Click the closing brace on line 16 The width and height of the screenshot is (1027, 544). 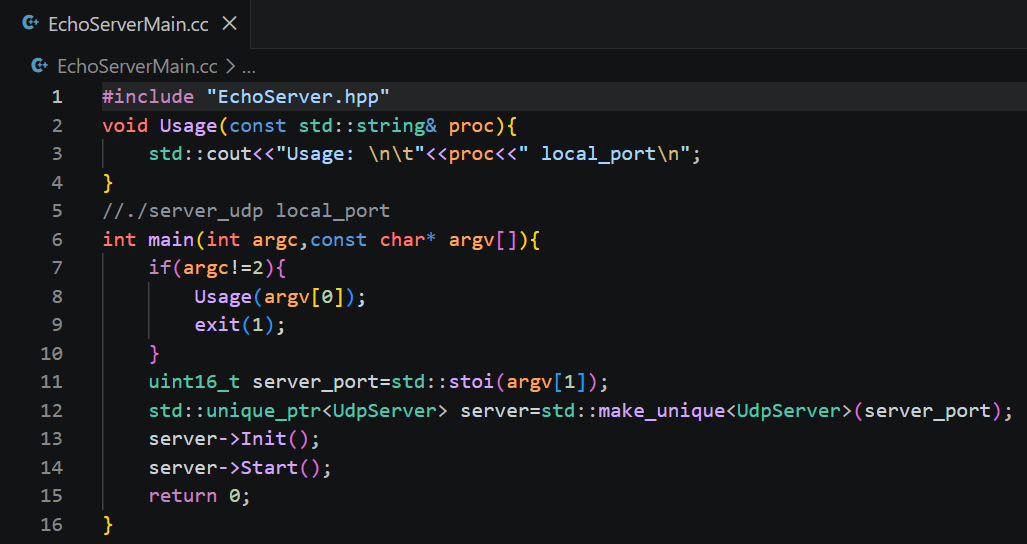pyautogui.click(x=108, y=524)
